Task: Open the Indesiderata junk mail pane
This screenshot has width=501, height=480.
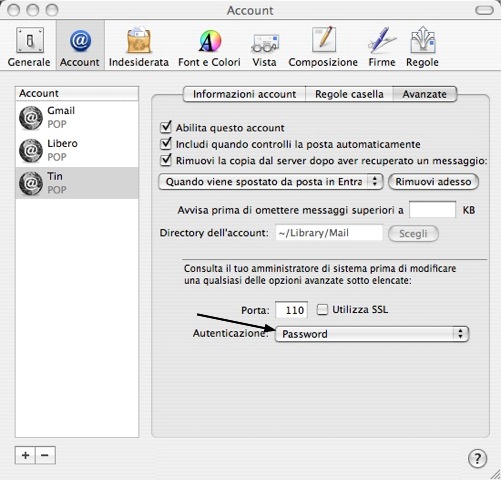Action: pos(139,47)
